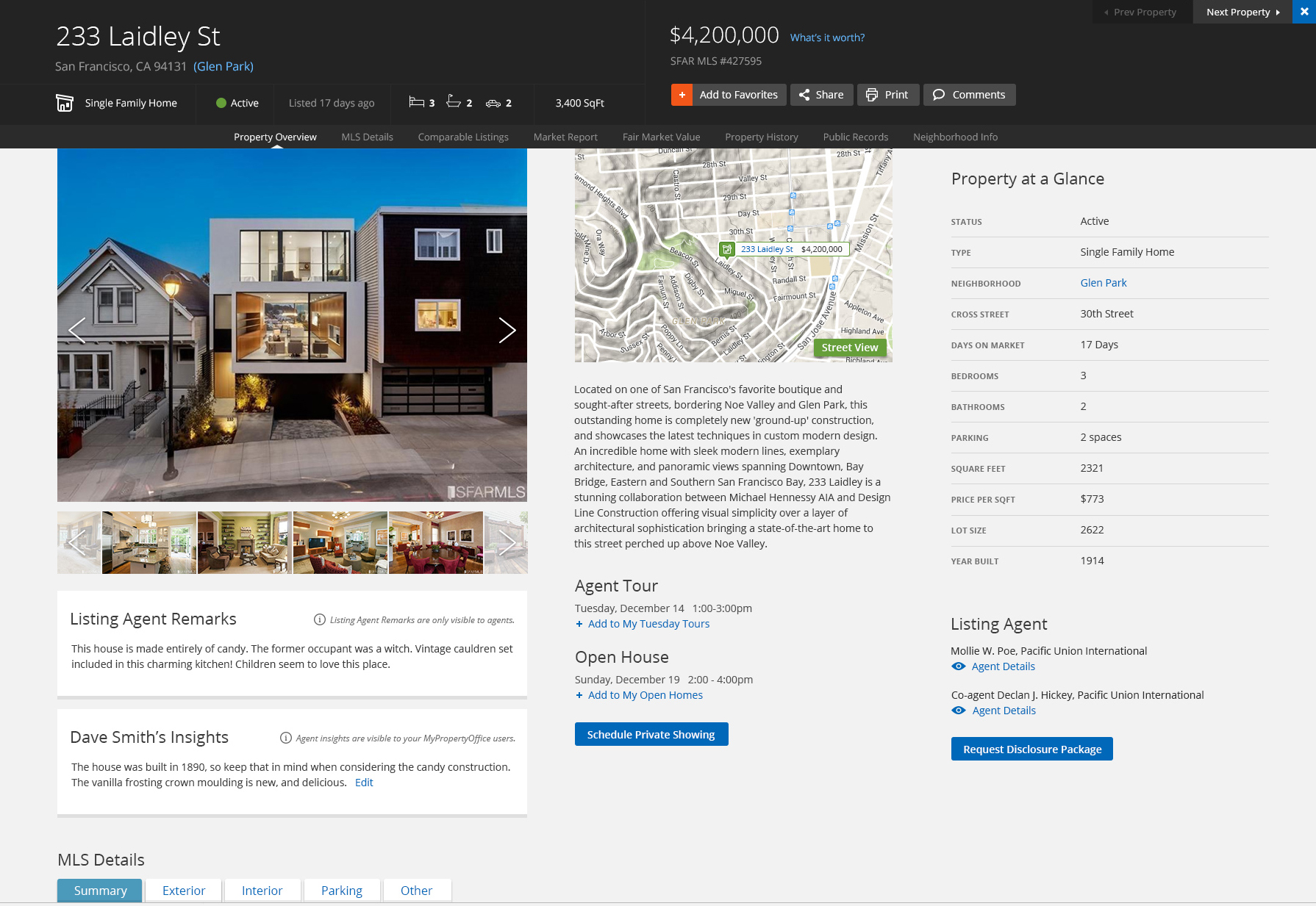1316x906 pixels.
Task: Click Schedule Private Showing button
Action: 651,734
